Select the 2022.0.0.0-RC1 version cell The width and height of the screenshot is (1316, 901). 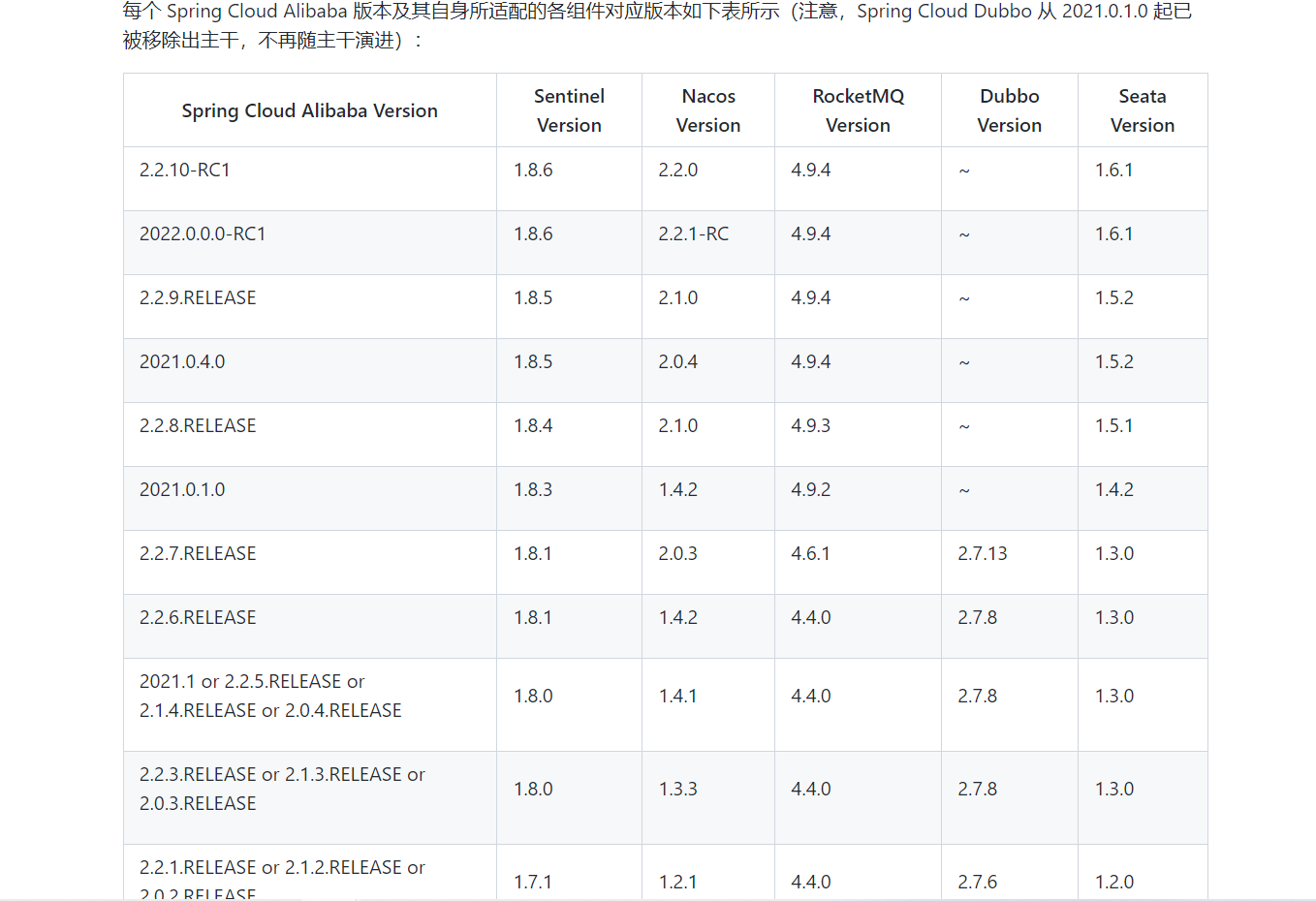(201, 233)
